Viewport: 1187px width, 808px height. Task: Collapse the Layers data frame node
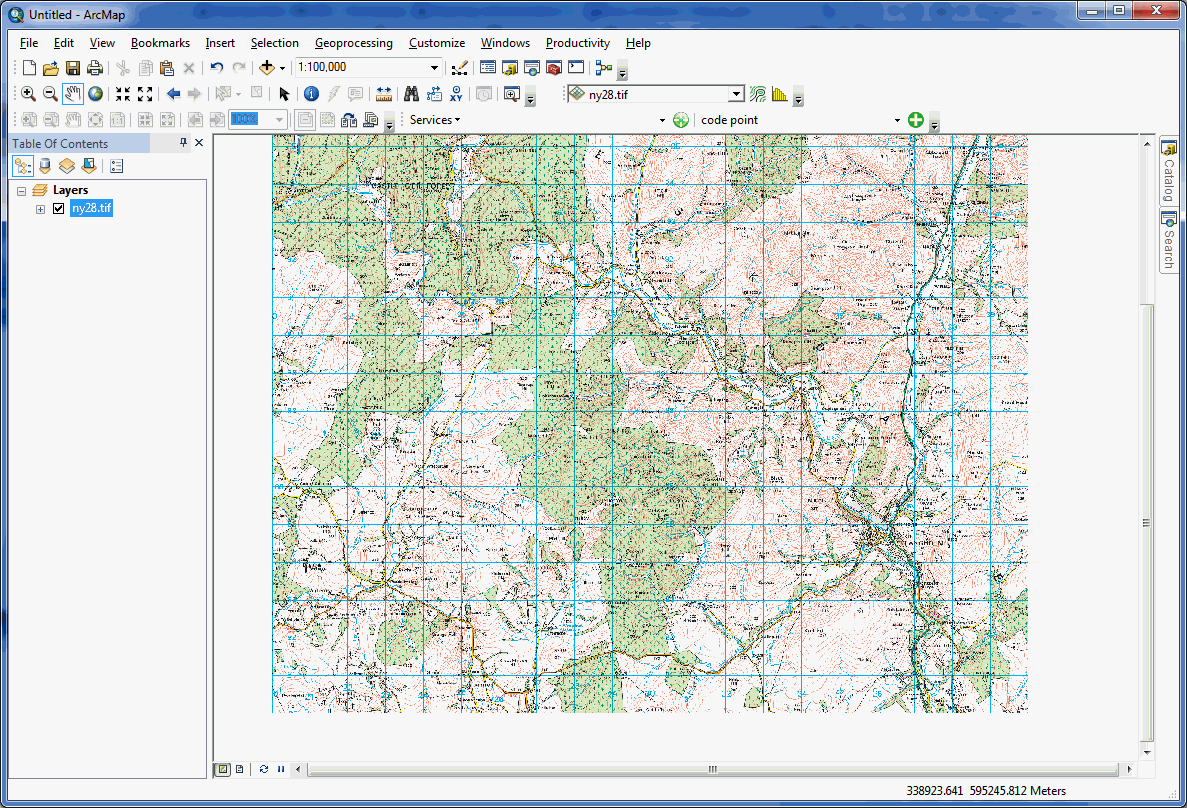tap(21, 191)
